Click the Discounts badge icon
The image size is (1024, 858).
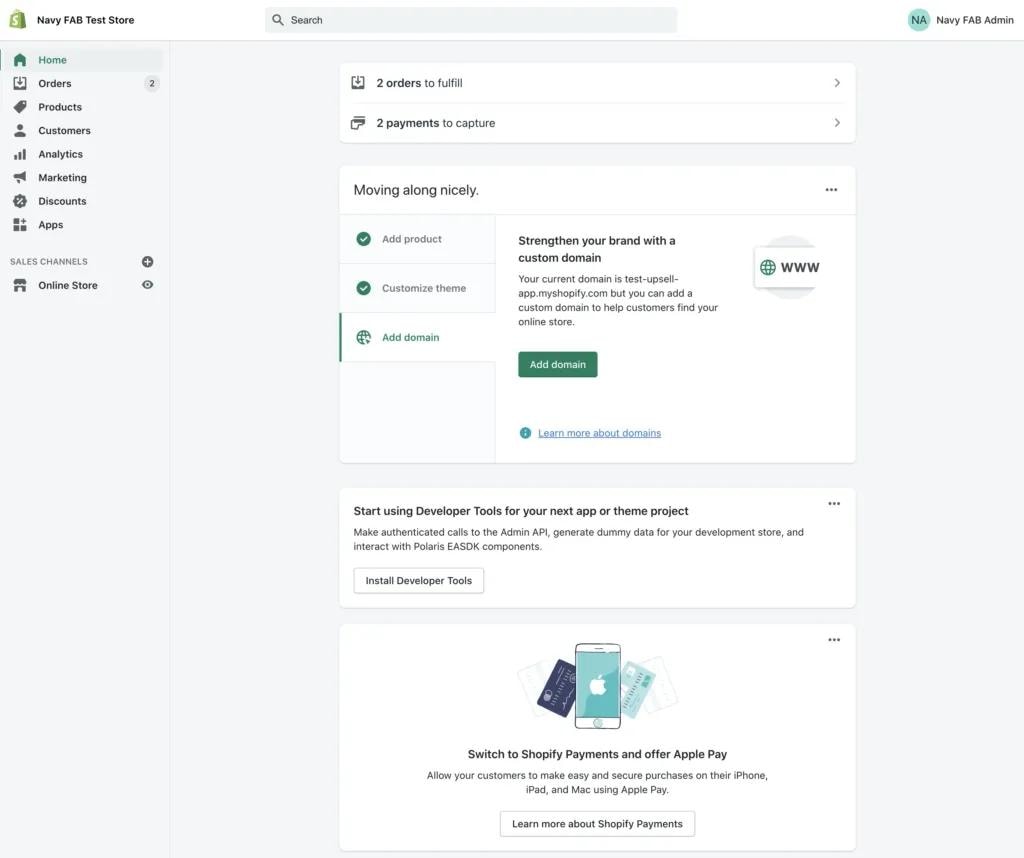point(20,201)
